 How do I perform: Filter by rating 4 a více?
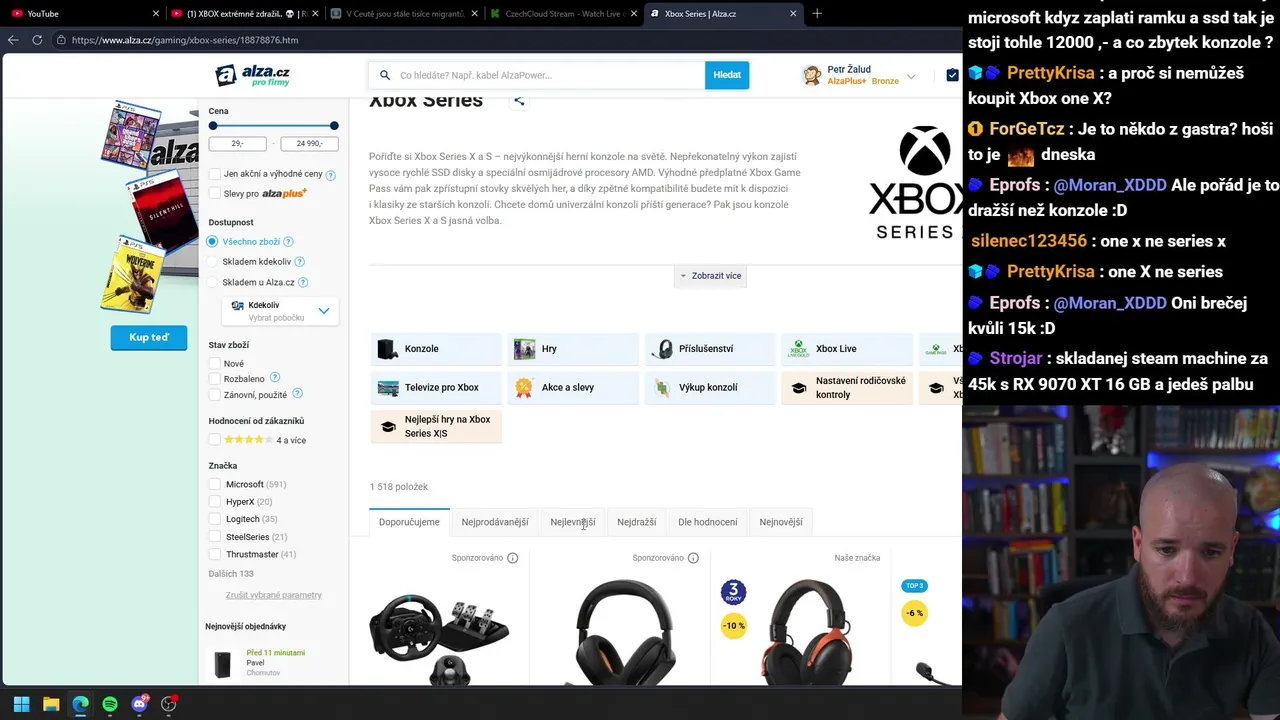tap(214, 440)
